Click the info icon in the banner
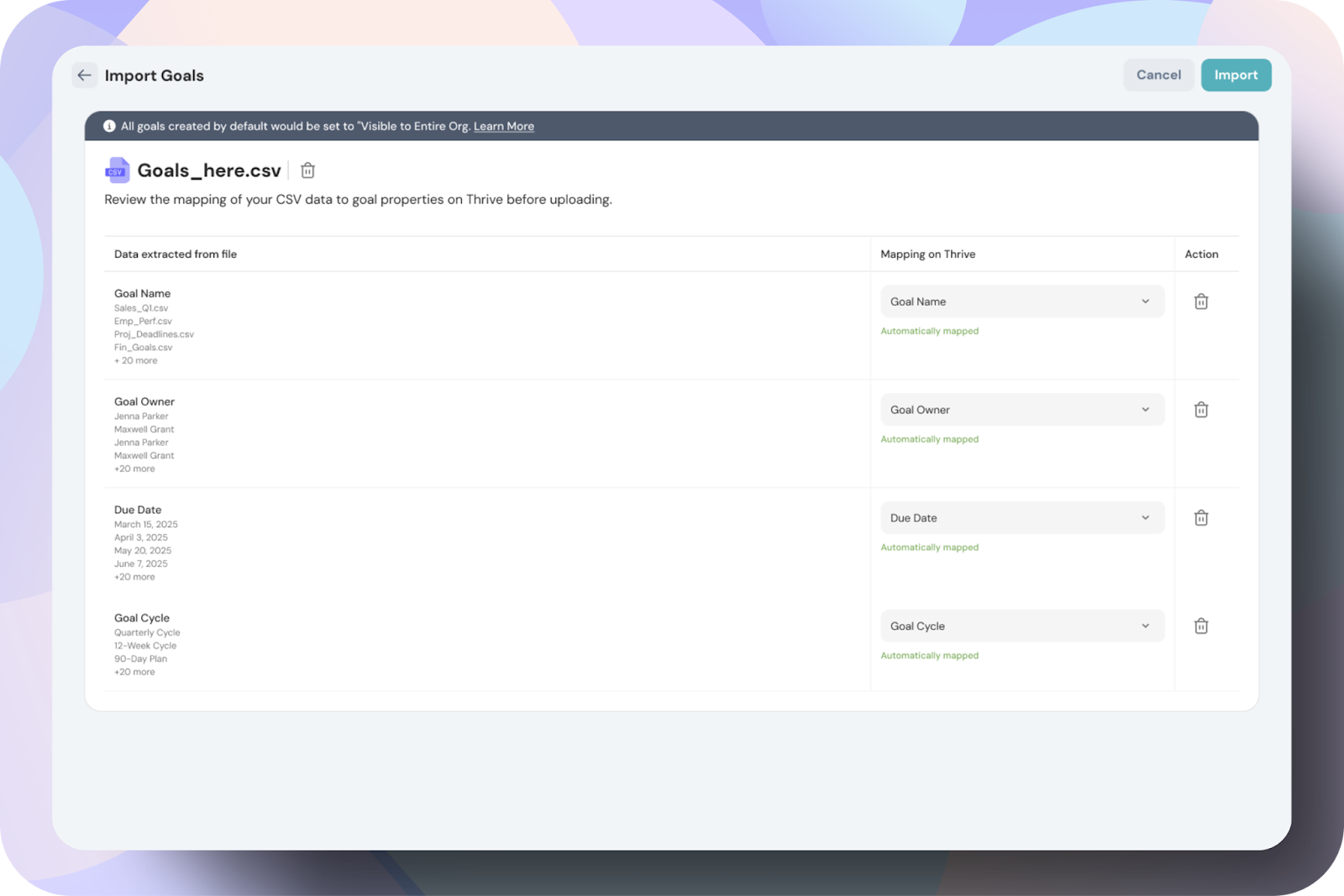This screenshot has height=896, width=1344. click(x=109, y=126)
